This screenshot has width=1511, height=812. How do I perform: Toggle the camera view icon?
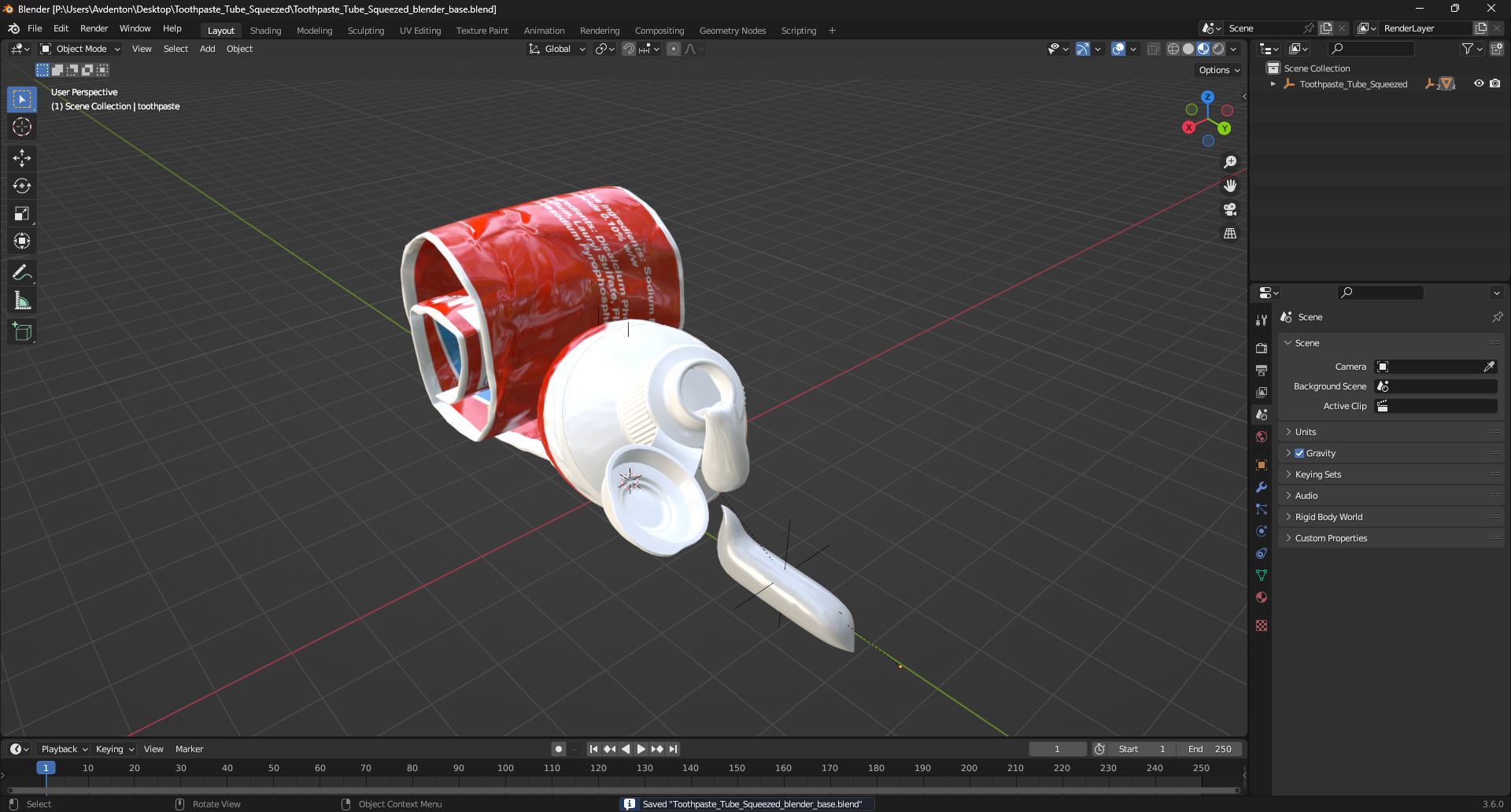[1230, 209]
